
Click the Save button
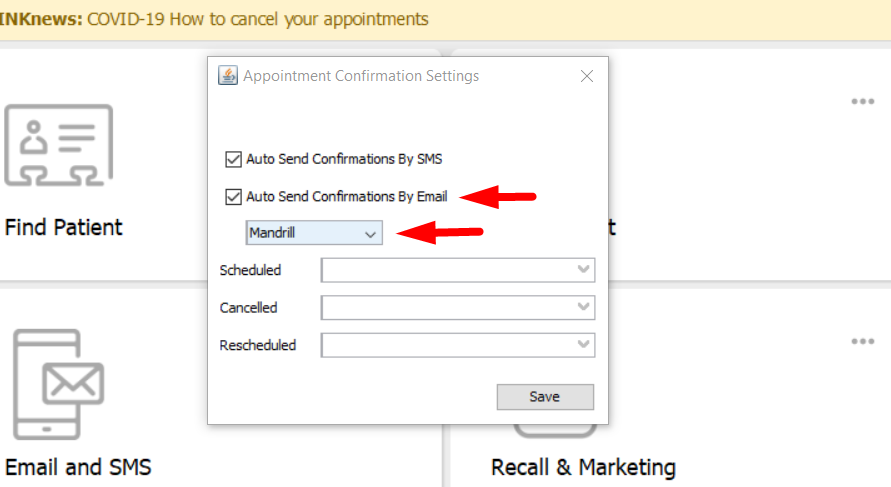(545, 397)
